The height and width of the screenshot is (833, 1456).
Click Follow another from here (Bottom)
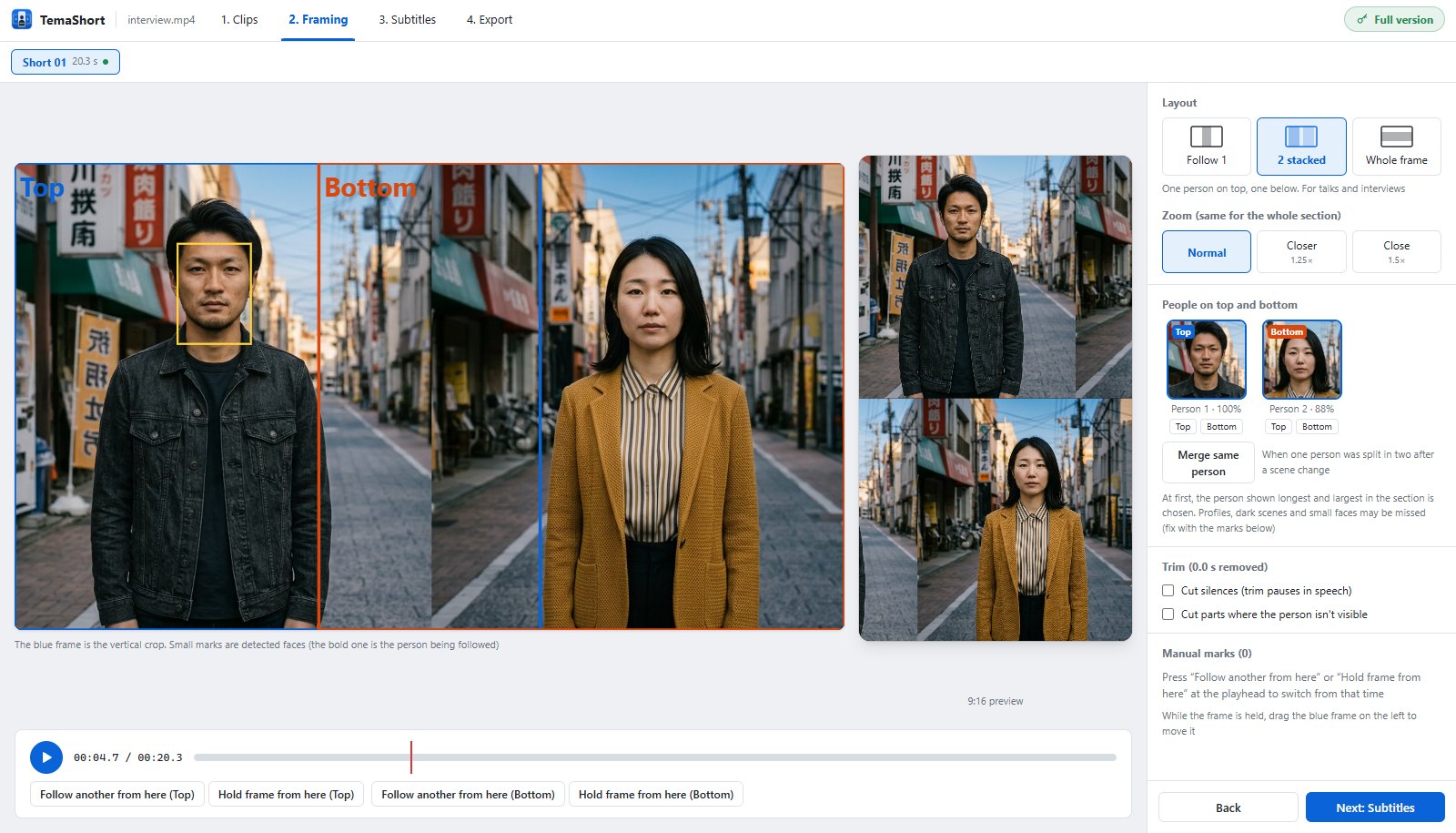(x=468, y=795)
